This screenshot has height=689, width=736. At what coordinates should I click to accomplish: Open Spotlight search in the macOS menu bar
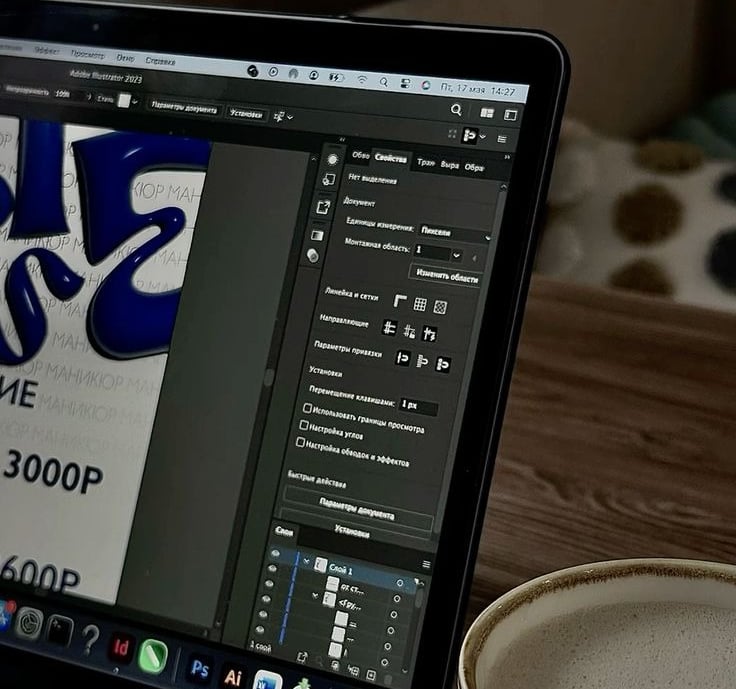click(383, 83)
